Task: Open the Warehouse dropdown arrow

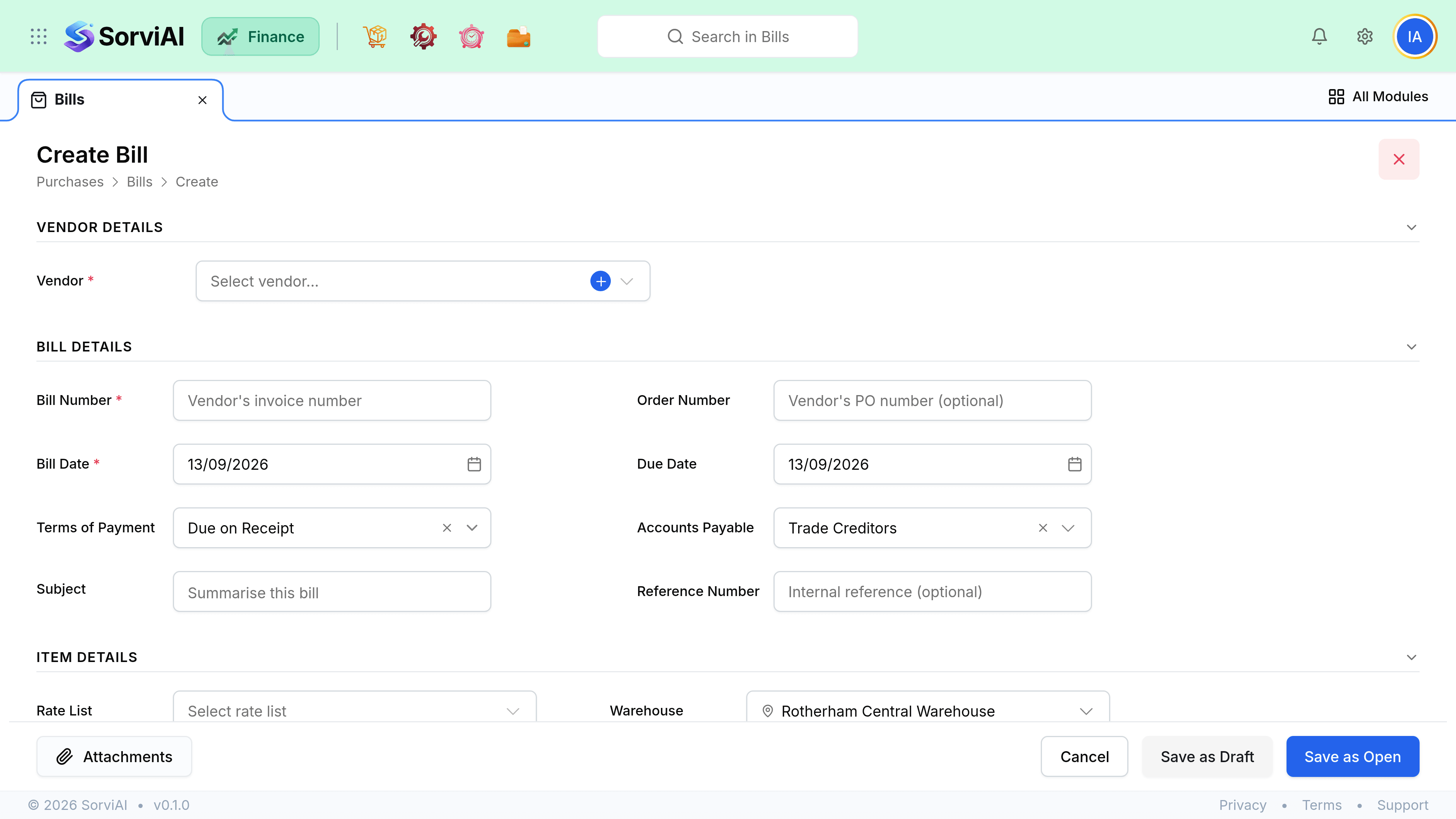Action: point(1086,711)
